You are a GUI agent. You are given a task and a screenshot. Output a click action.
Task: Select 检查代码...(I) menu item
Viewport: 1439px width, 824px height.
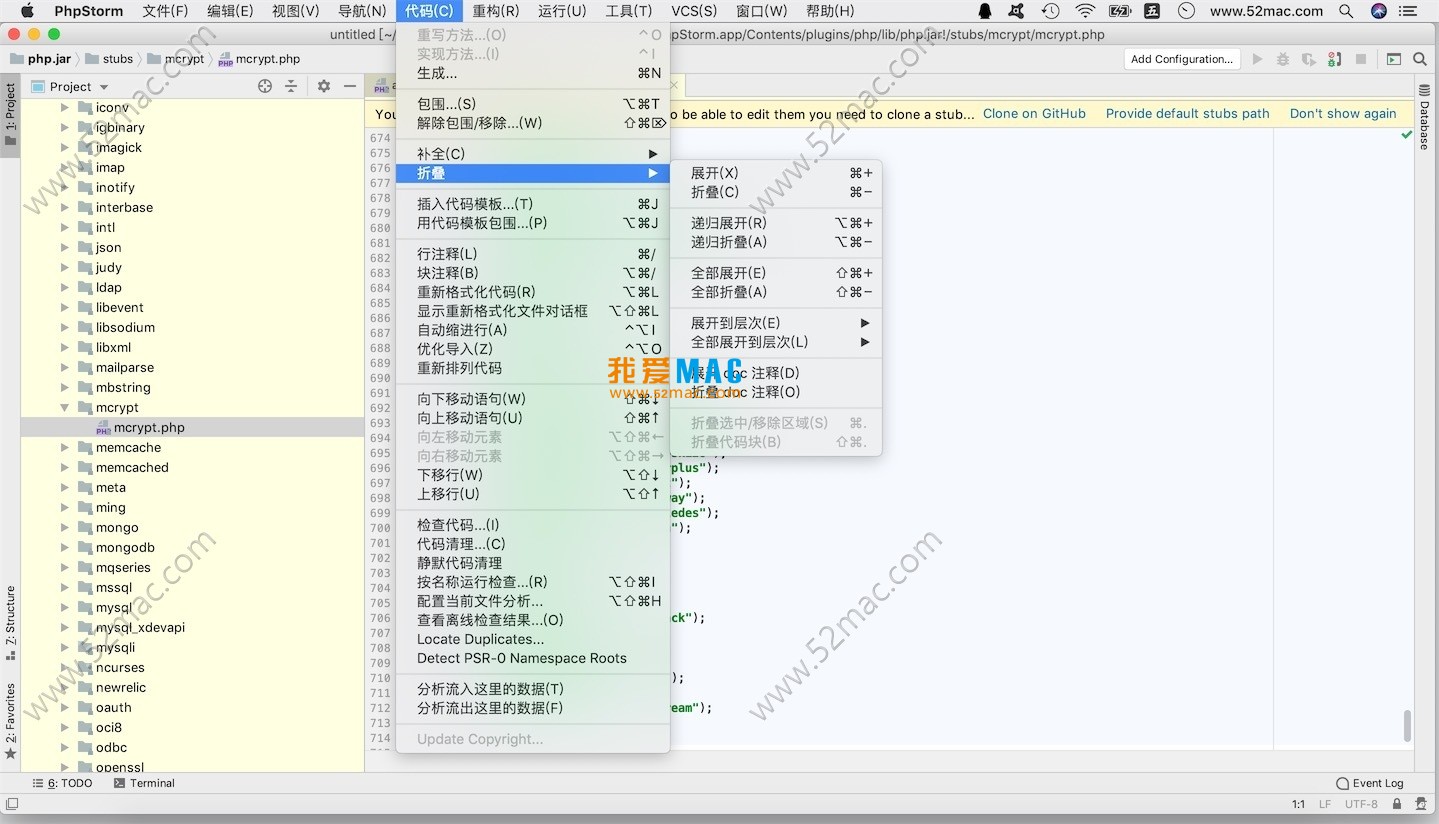[x=533, y=525]
